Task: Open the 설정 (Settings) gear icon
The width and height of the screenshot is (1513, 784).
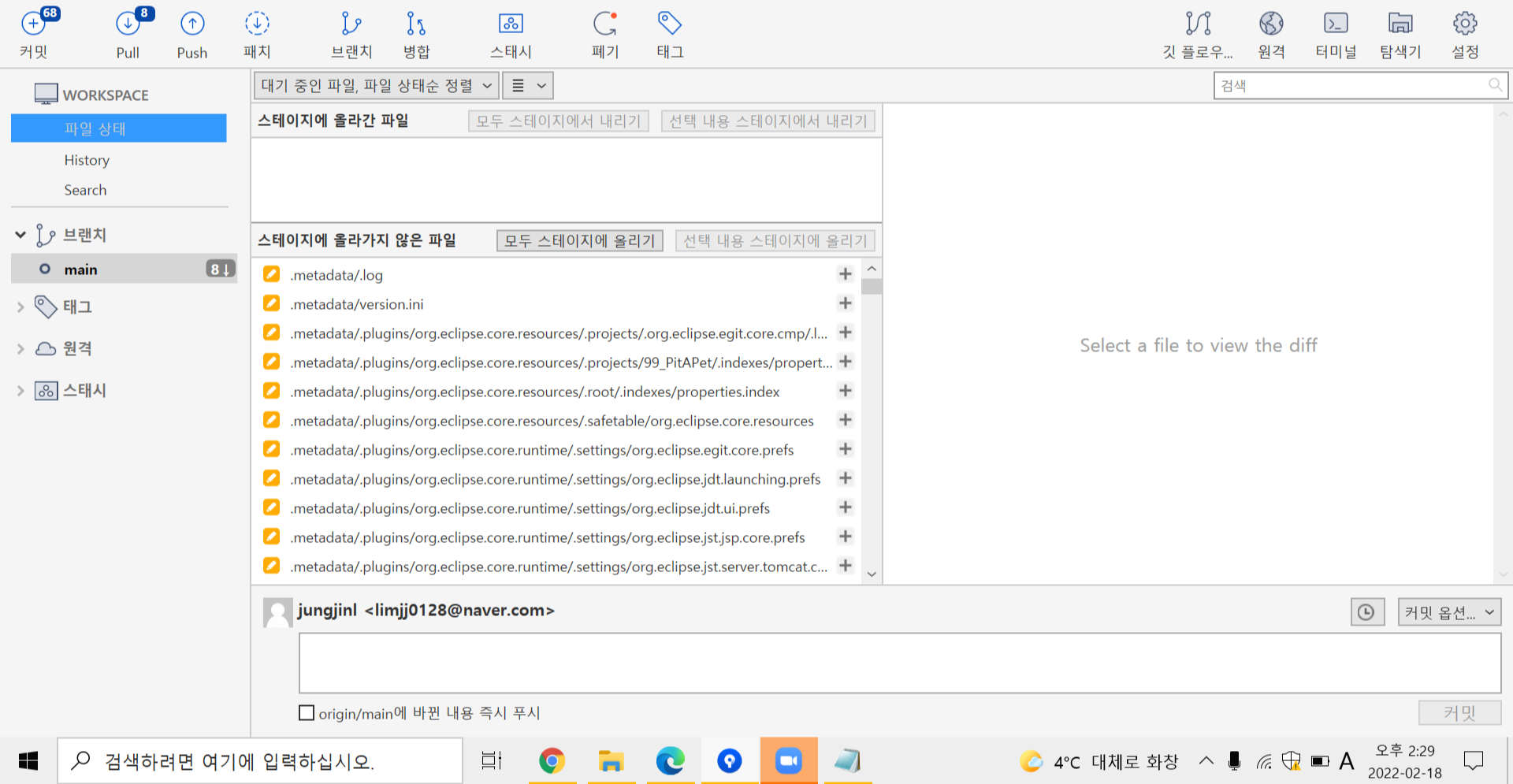Action: pyautogui.click(x=1465, y=33)
